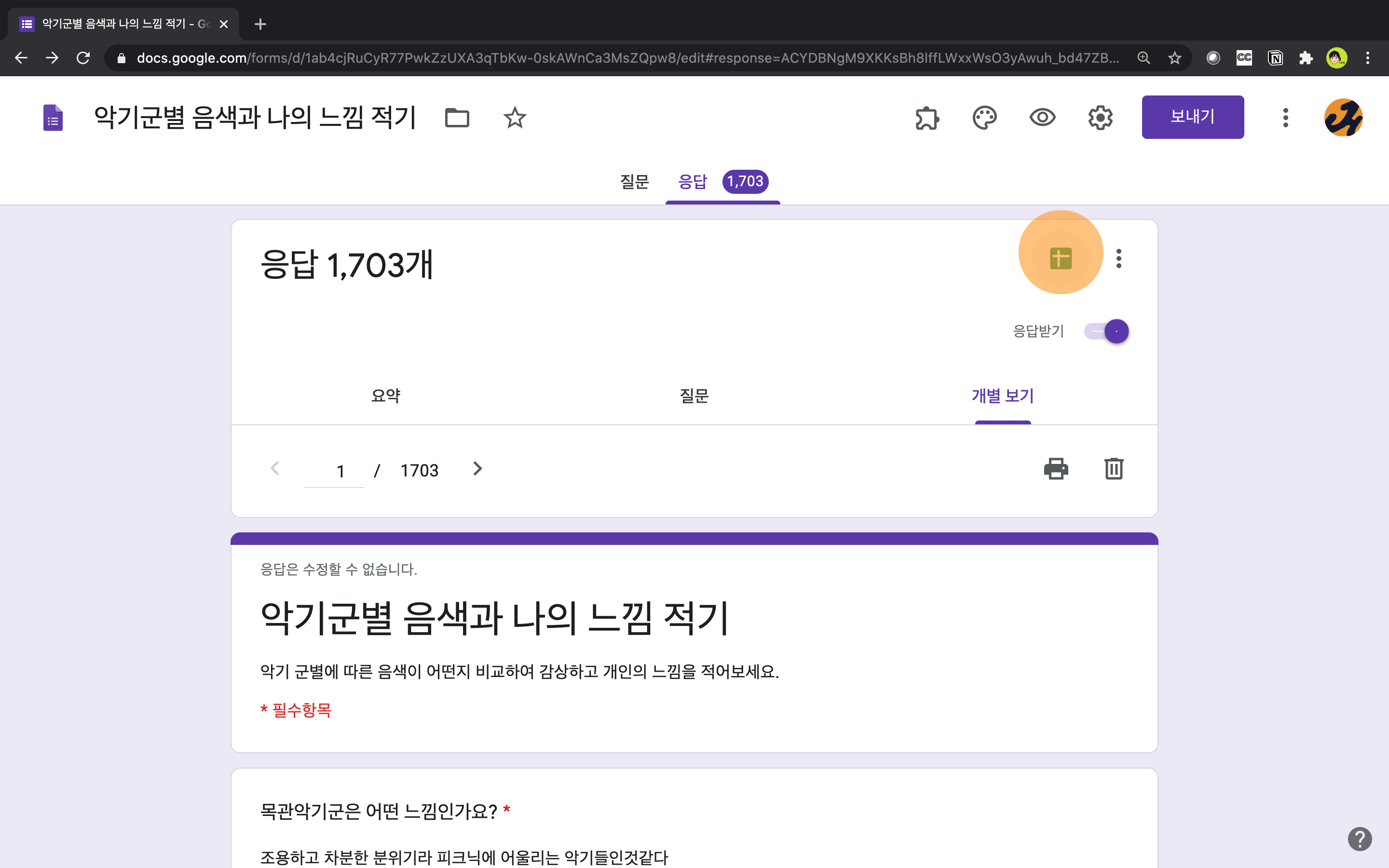Viewport: 1389px width, 868px height.
Task: Delete the current response with trash icon
Action: pos(1114,468)
